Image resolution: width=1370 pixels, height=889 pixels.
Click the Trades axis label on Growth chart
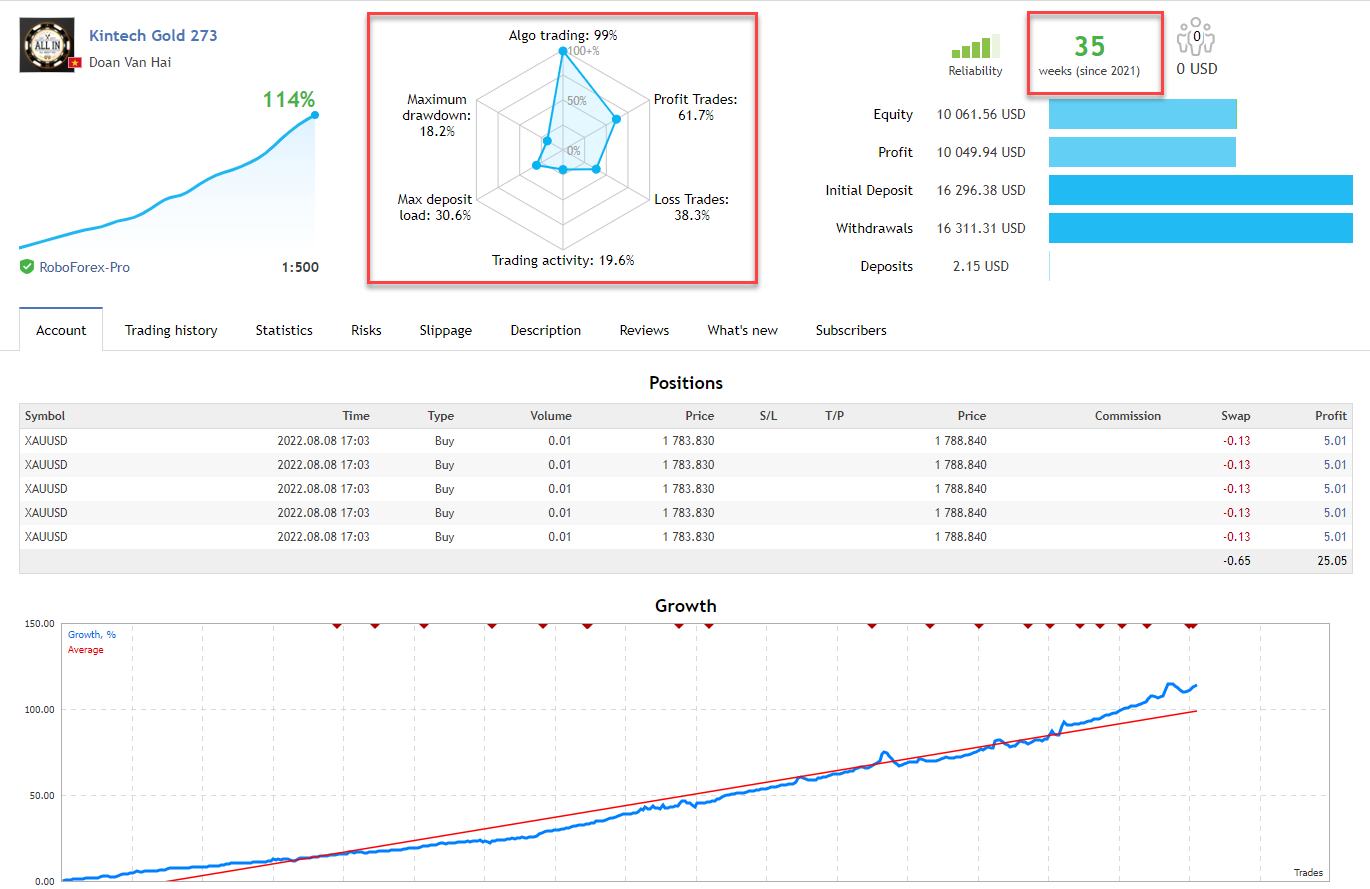pos(1308,873)
